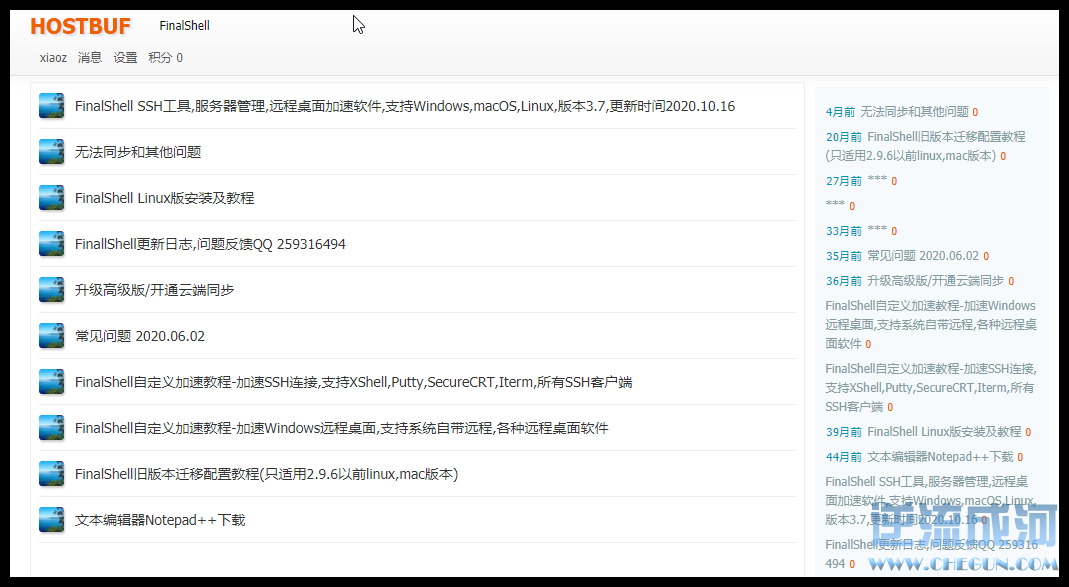This screenshot has width=1069, height=587.
Task: Click sidebar entry 加速Windows远程桌面 tutorial
Action: (x=931, y=325)
